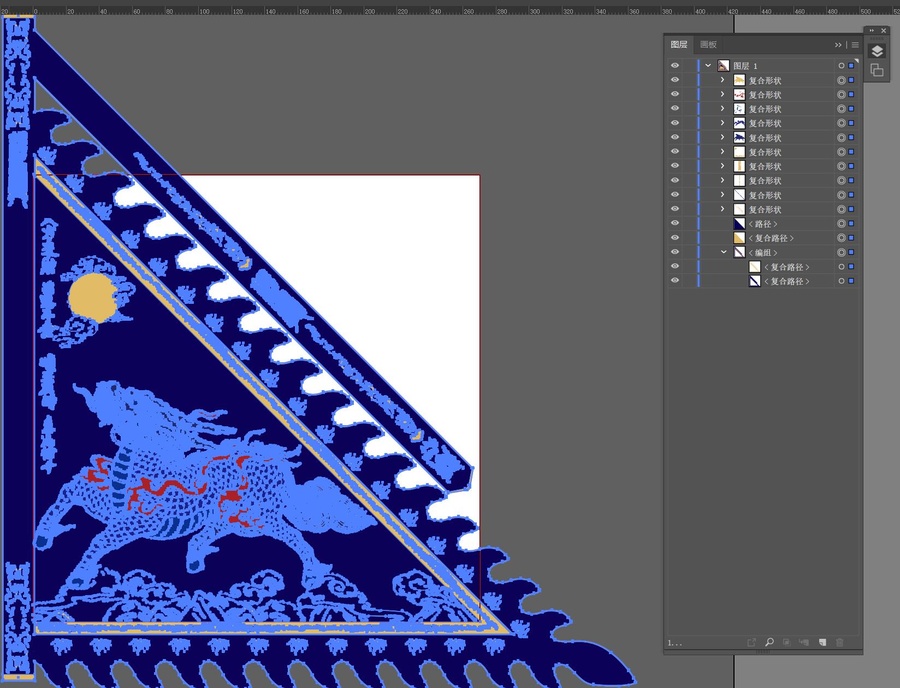Viewport: 900px width, 688px height.
Task: Click the thumbnail of the <编组> row
Action: [739, 252]
